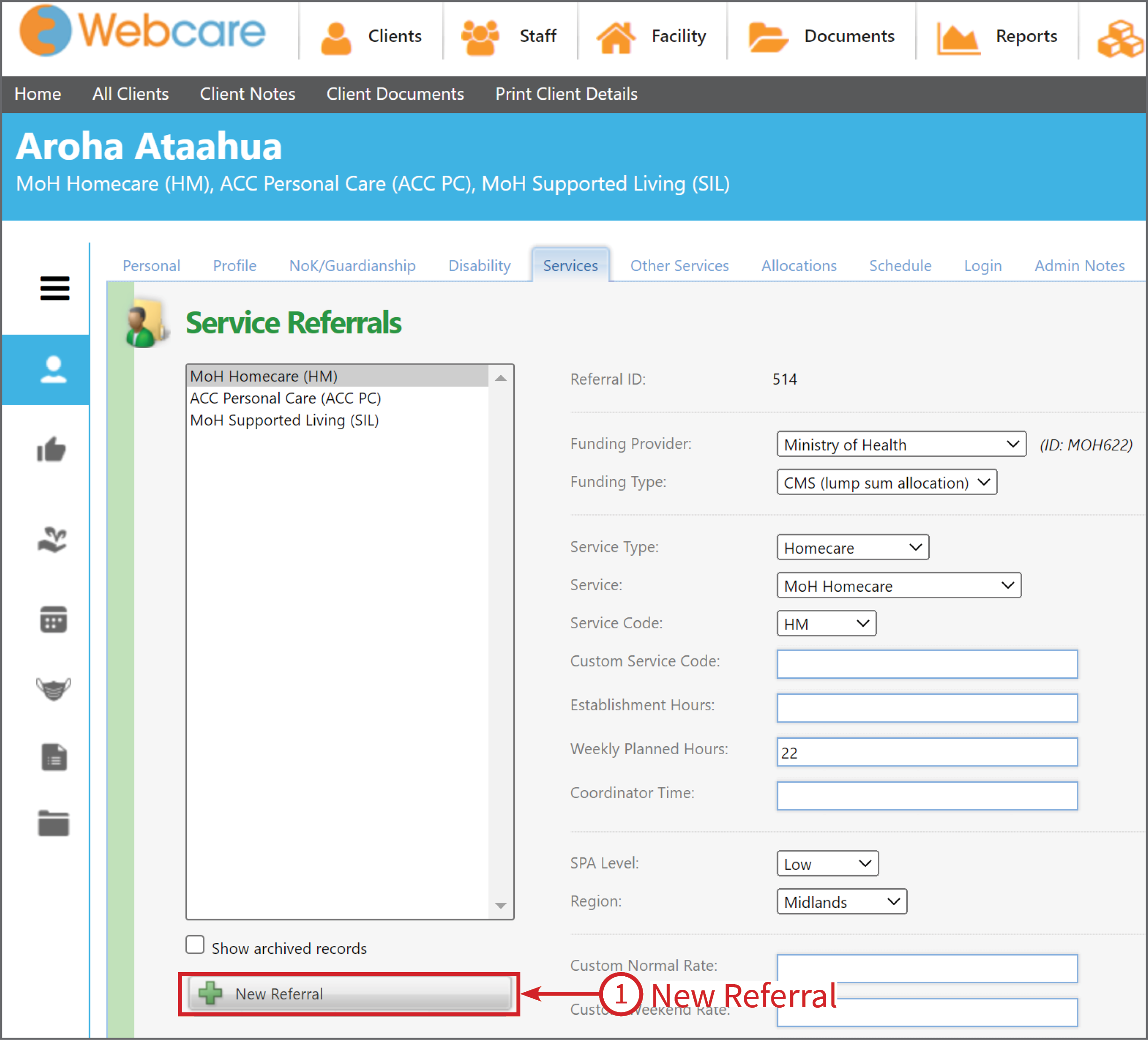Open the Service Code dropdown
The width and height of the screenshot is (1148, 1040).
826,623
